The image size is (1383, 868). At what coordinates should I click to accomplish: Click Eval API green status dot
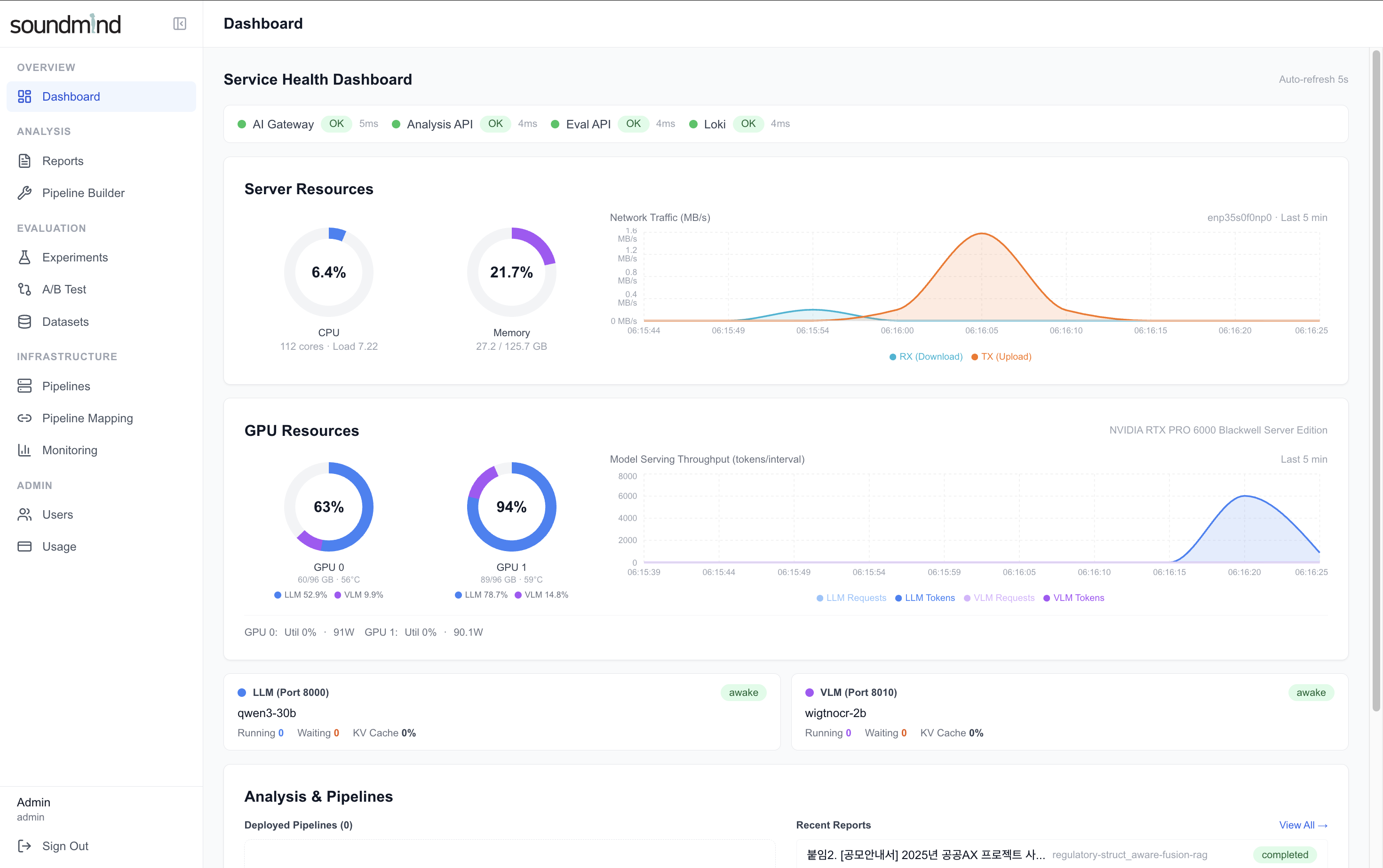pyautogui.click(x=555, y=124)
